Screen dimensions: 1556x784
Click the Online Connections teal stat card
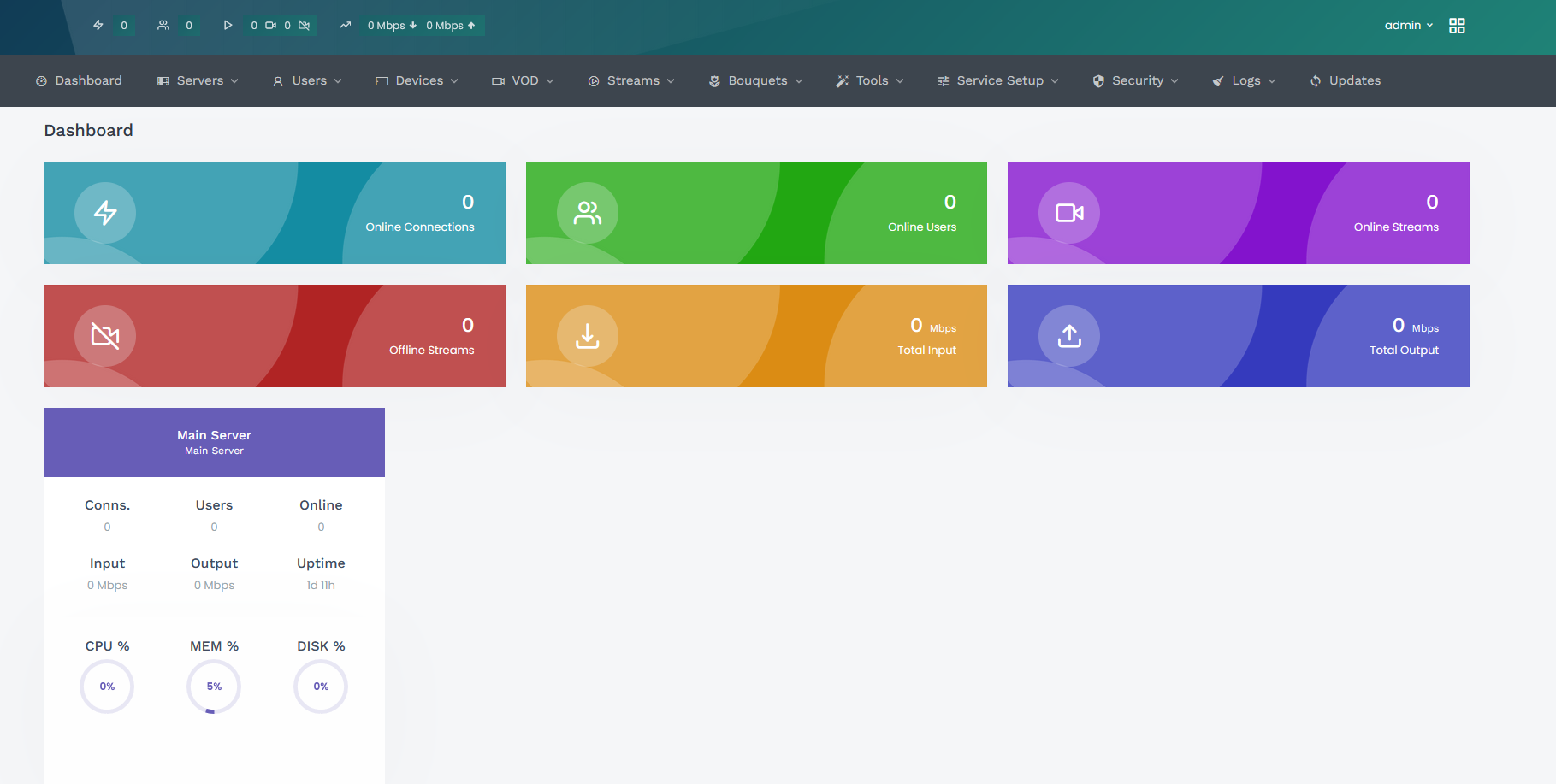tap(274, 213)
